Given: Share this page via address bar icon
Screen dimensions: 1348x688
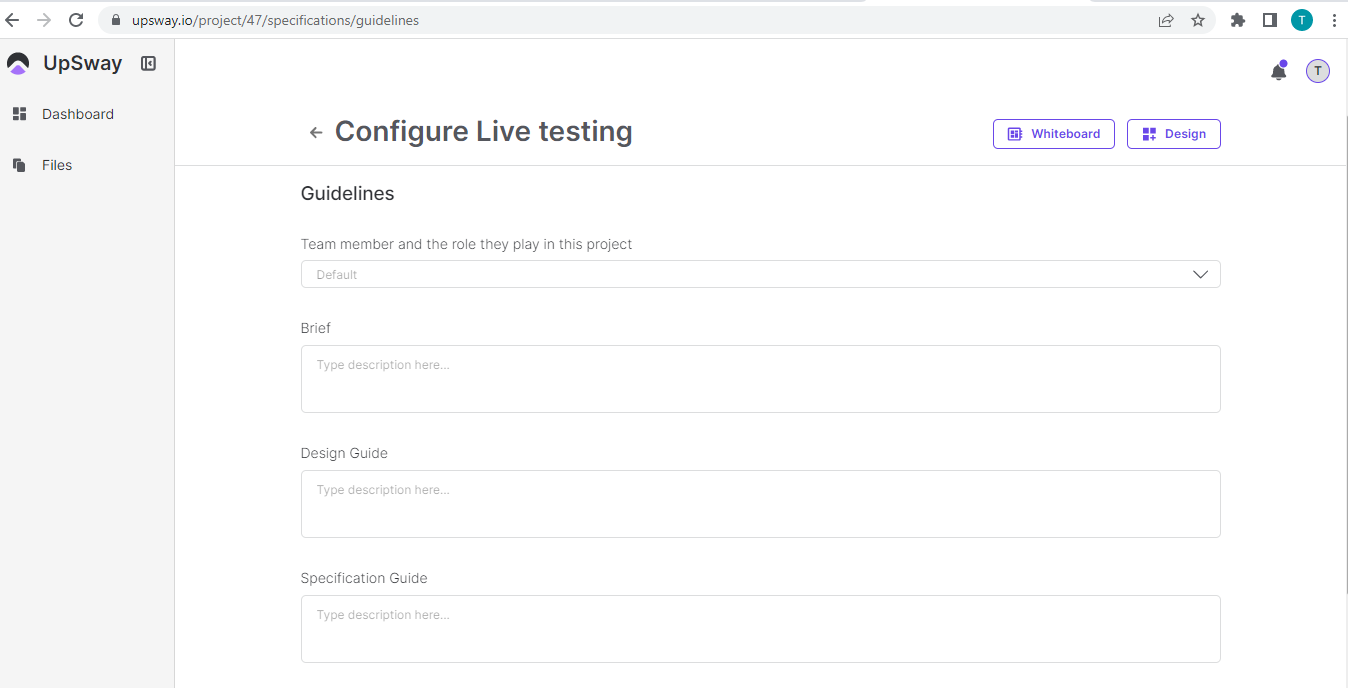Looking at the screenshot, I should [1166, 20].
